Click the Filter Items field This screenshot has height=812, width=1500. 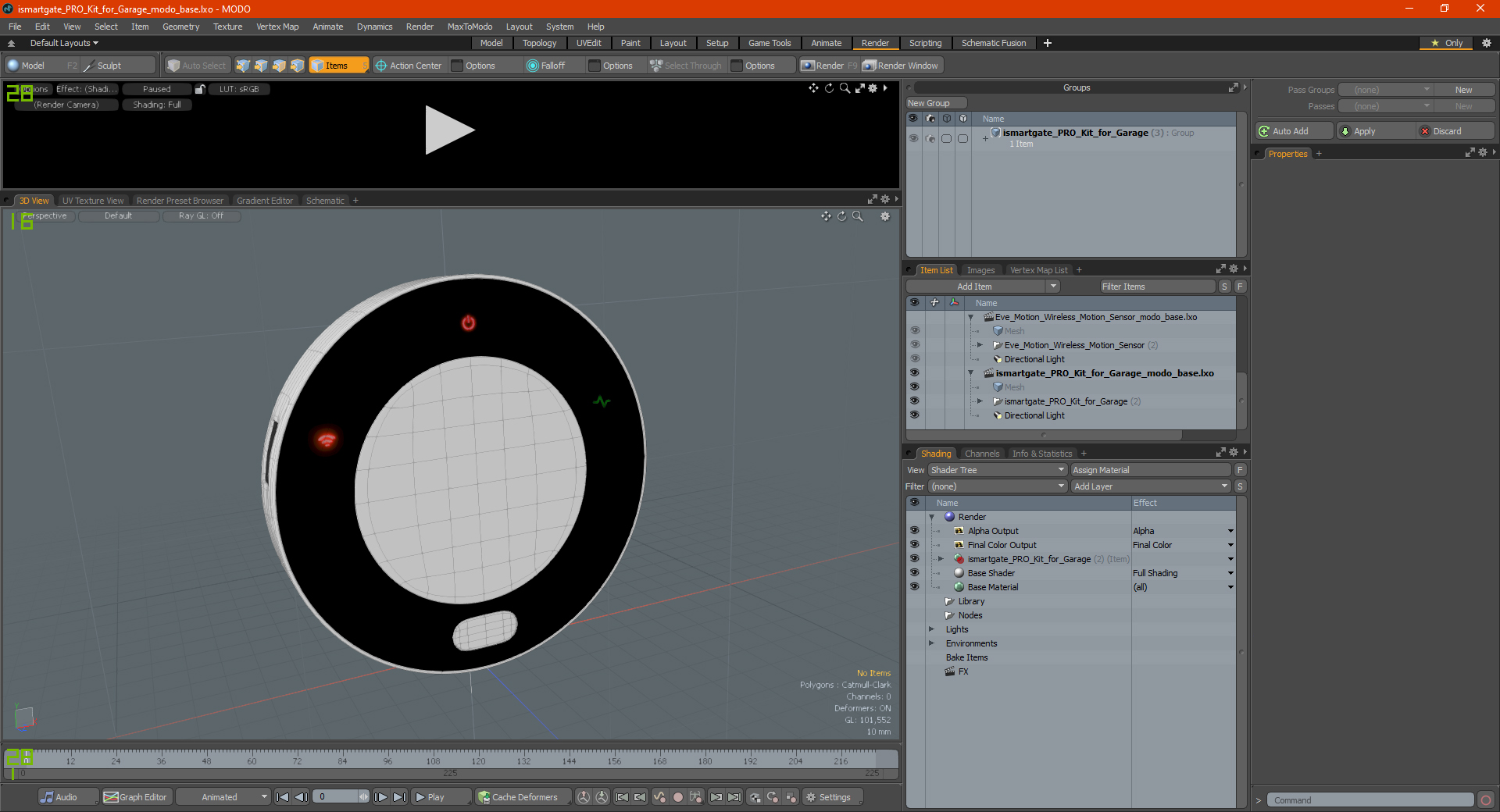point(1158,287)
